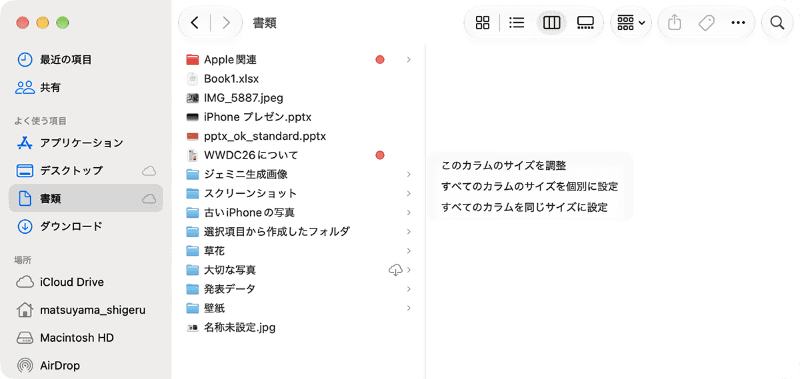The width and height of the screenshot is (800, 379).
Task: Open matsuyama_shigeru home folder
Action: [x=86, y=310]
